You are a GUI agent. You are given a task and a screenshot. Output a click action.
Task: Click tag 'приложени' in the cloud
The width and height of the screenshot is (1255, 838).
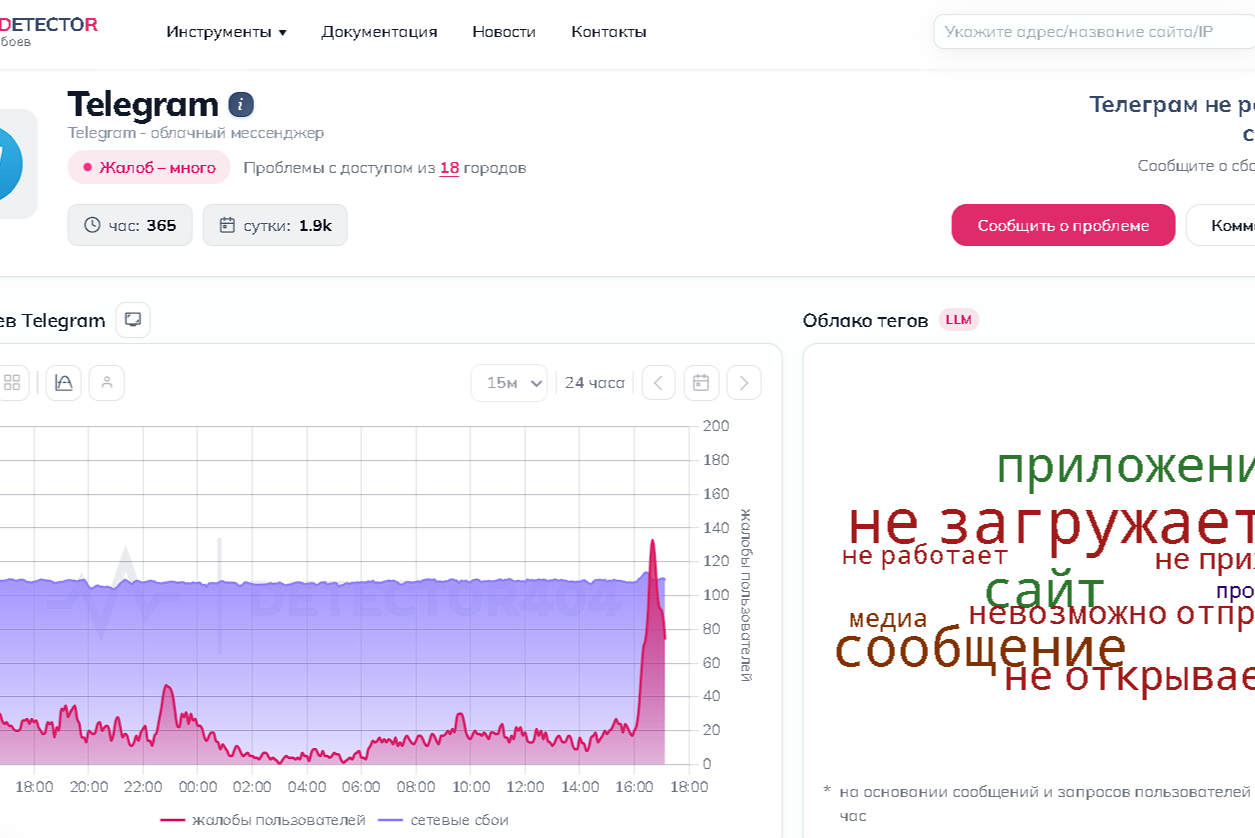tap(1125, 467)
